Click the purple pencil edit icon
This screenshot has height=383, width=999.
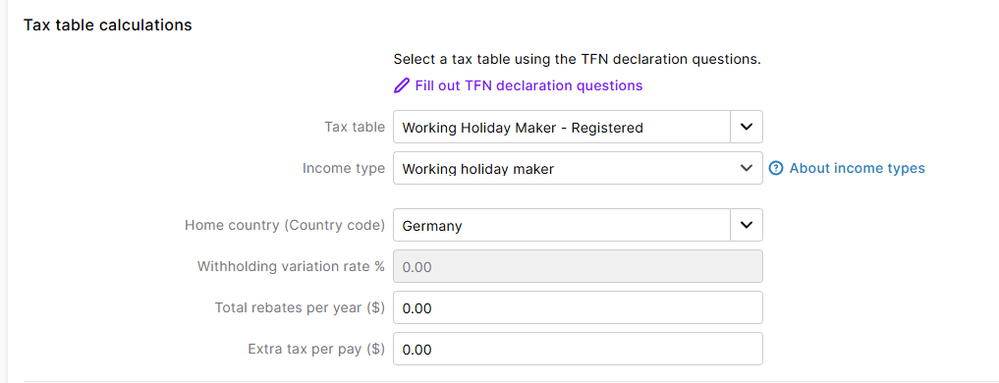(401, 85)
